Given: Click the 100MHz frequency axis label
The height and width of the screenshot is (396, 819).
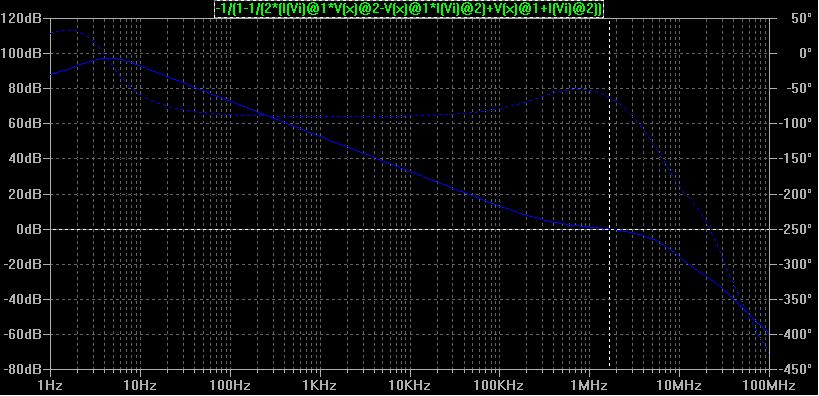Looking at the screenshot, I should pyautogui.click(x=770, y=386).
